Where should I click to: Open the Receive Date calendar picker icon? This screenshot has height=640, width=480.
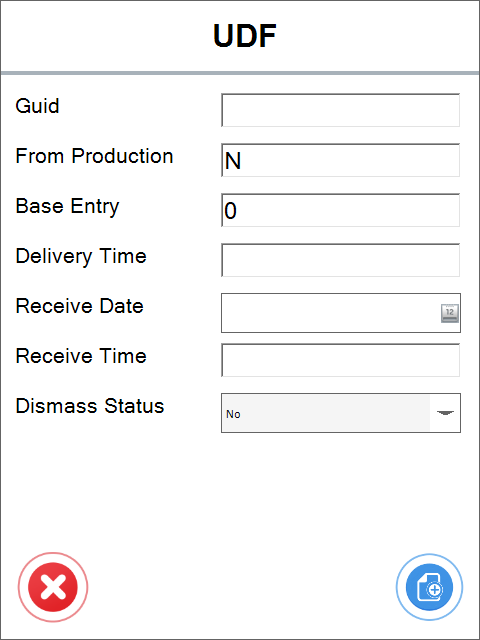click(x=450, y=313)
